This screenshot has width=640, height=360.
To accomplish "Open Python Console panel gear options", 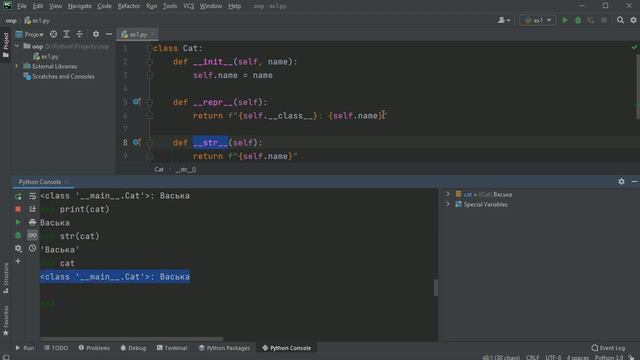I will [x=621, y=182].
